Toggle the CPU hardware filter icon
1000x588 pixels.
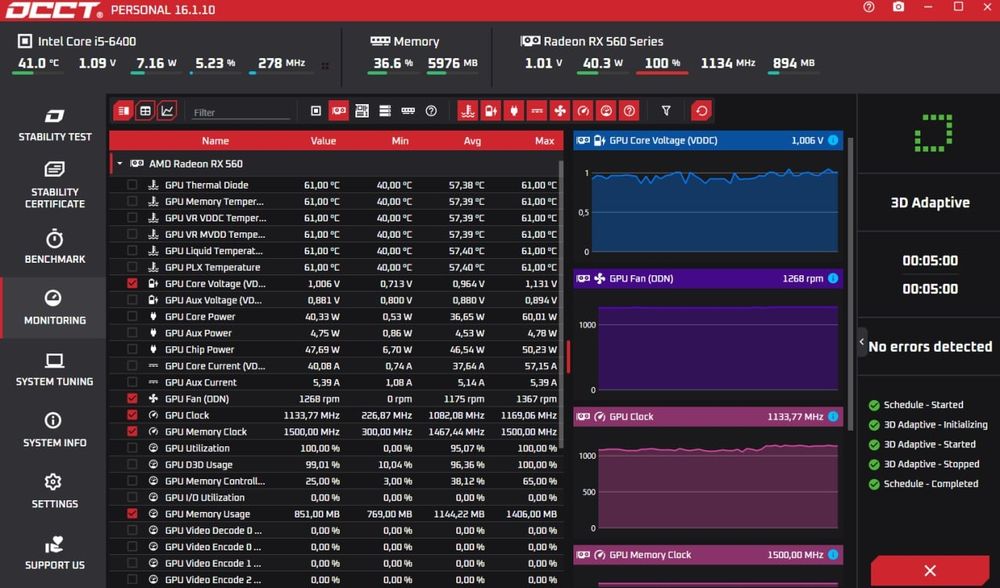tap(316, 111)
